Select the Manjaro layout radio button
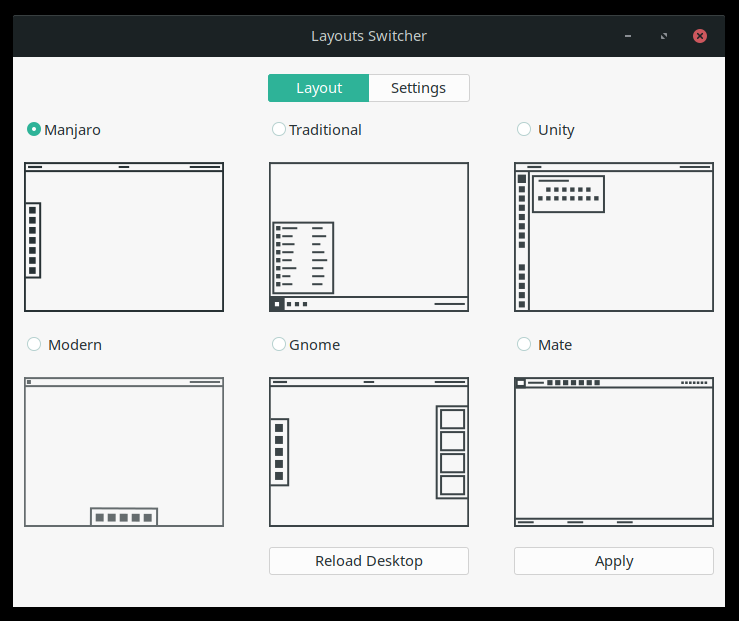The width and height of the screenshot is (739, 621). [x=34, y=129]
